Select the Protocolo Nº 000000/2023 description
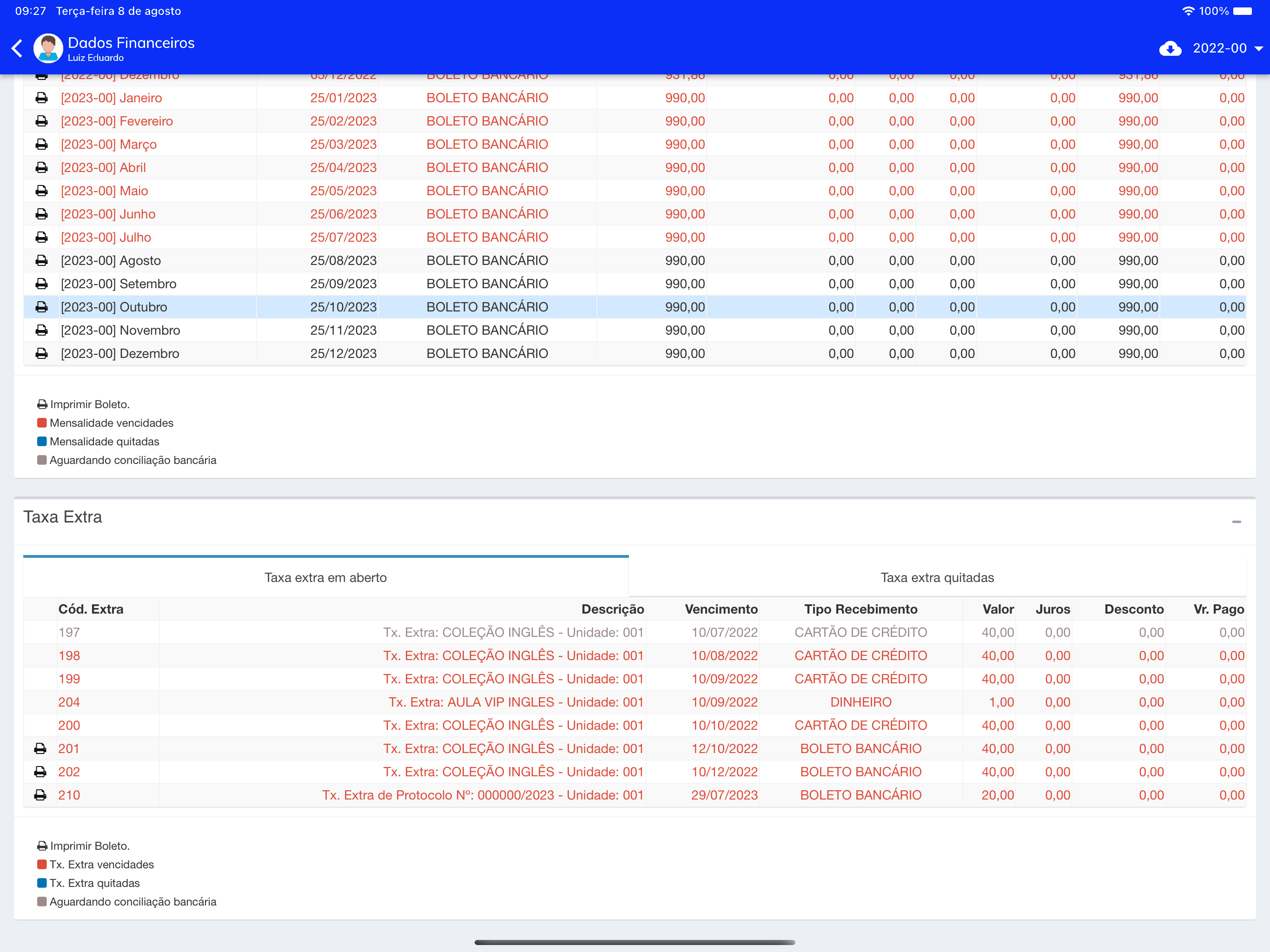 (x=482, y=795)
